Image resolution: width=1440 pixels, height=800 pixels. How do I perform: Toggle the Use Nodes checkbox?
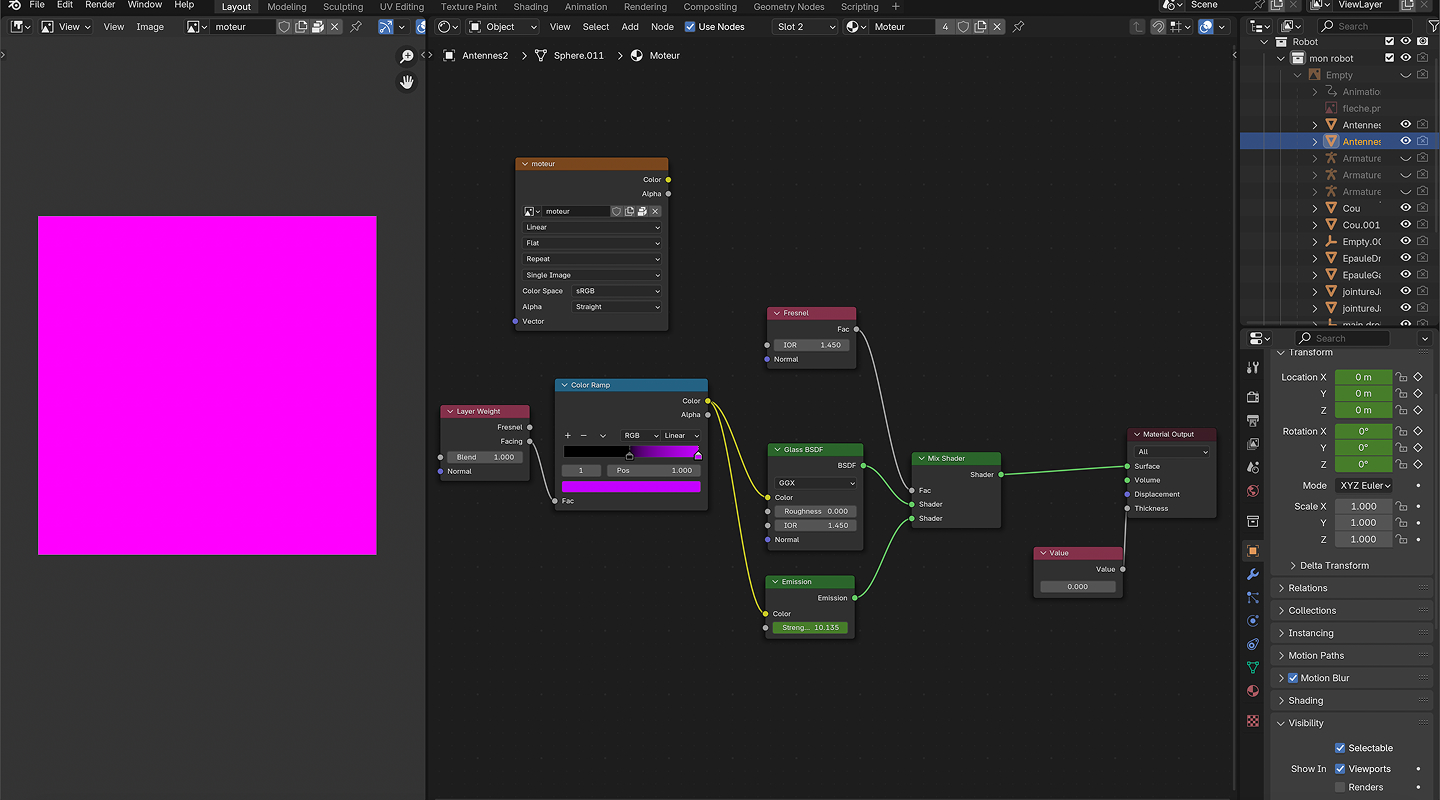690,27
